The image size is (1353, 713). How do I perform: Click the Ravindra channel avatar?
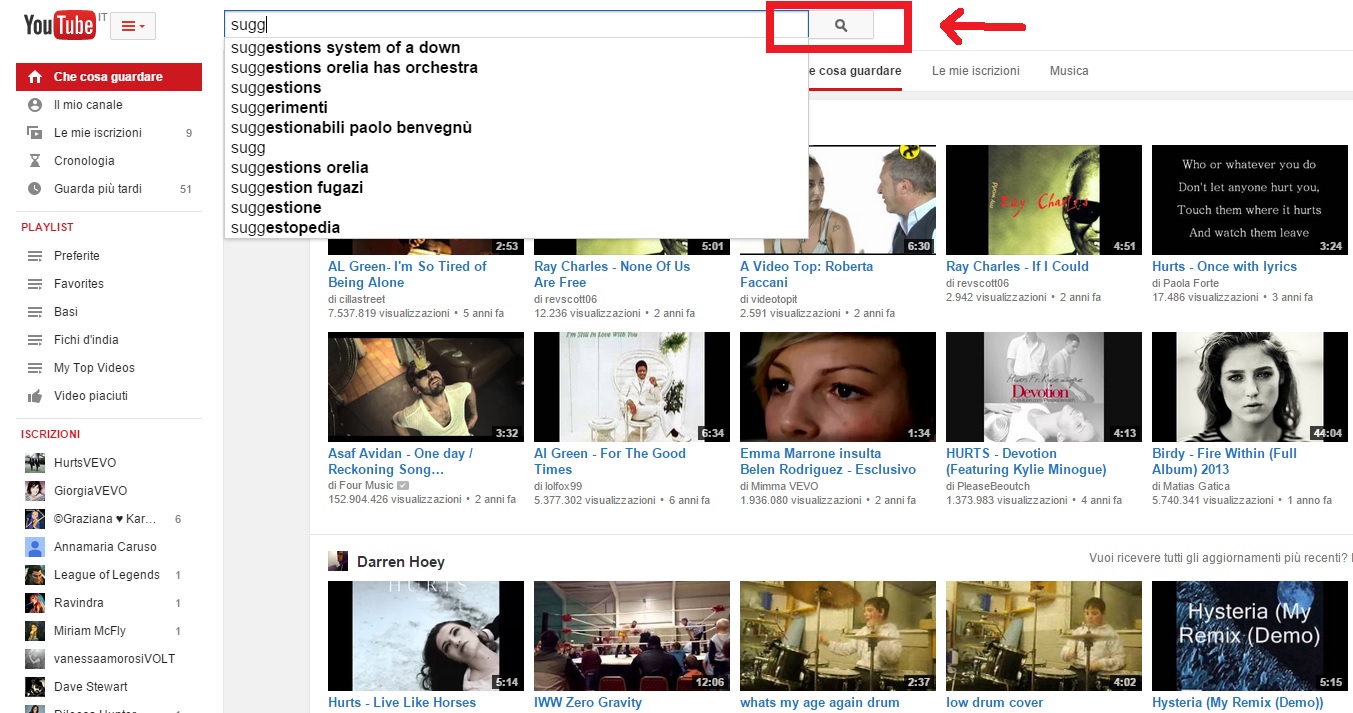pyautogui.click(x=35, y=603)
